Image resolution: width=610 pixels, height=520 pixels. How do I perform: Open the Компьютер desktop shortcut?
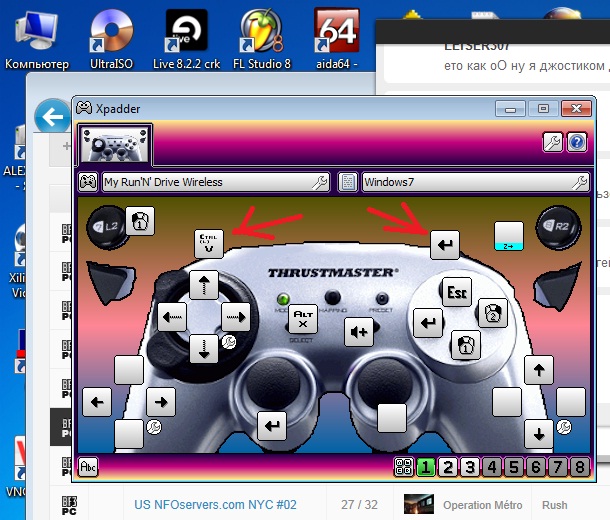[37, 39]
